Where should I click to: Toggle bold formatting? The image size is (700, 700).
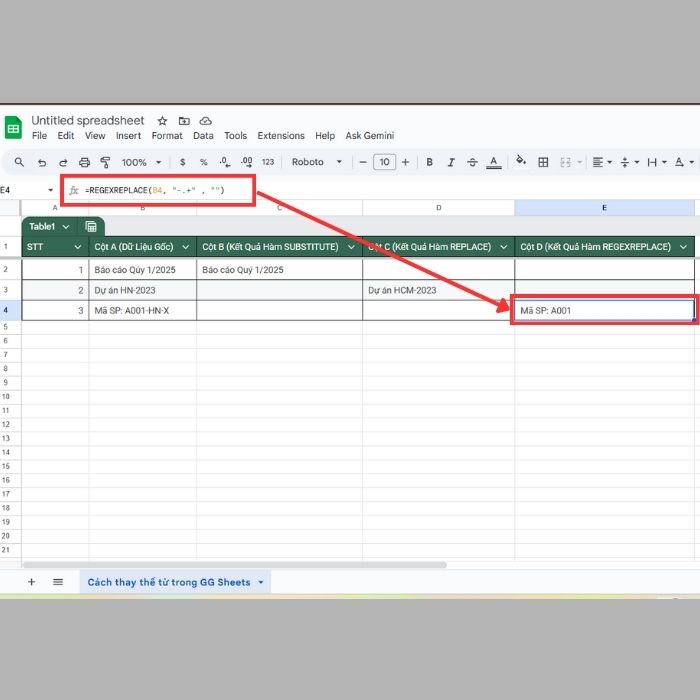[429, 162]
